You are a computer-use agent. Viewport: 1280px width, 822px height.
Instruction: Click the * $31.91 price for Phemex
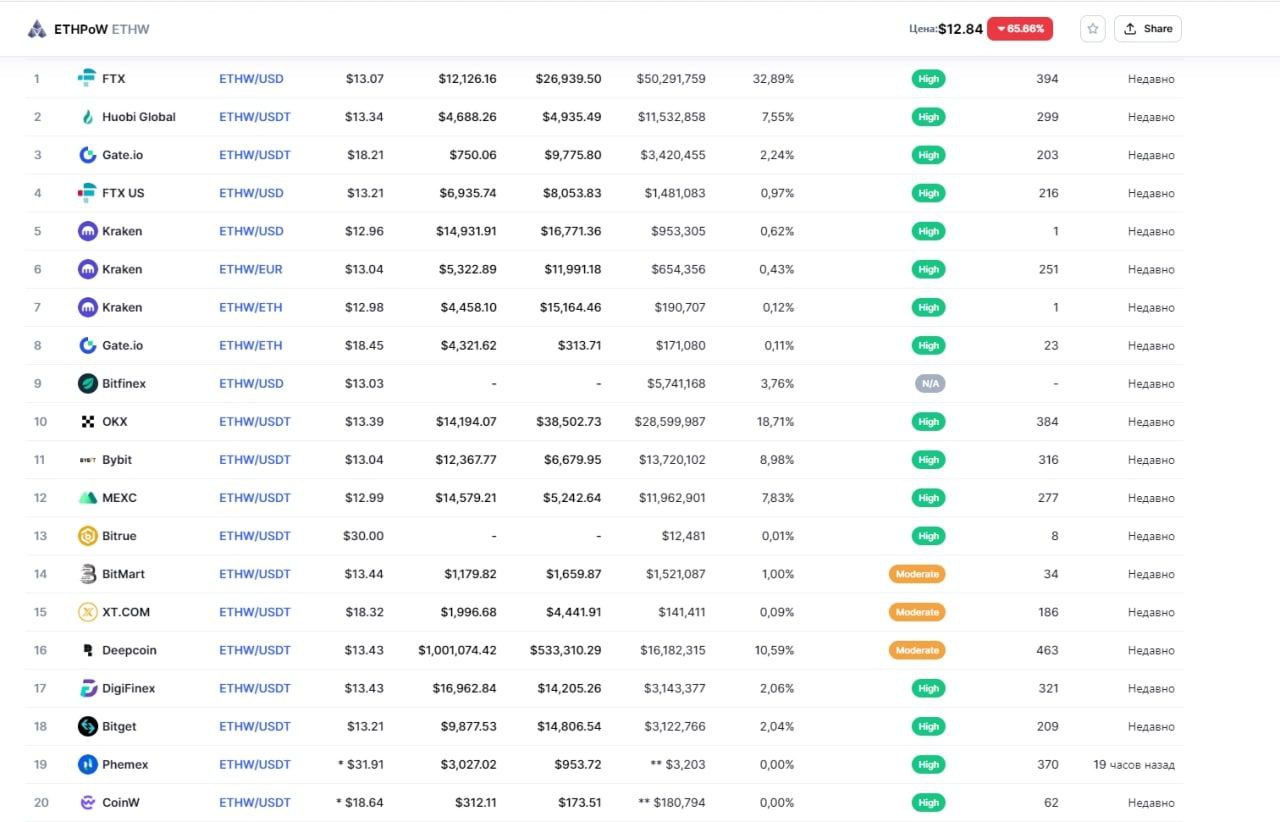(361, 764)
